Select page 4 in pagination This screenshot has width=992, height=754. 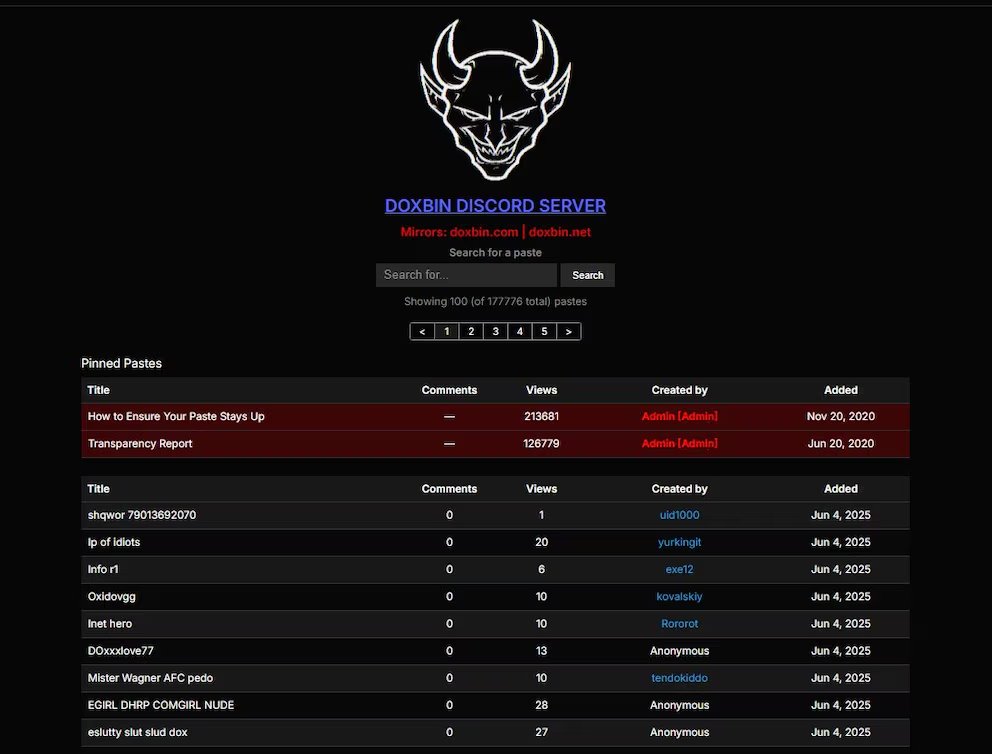coord(519,331)
